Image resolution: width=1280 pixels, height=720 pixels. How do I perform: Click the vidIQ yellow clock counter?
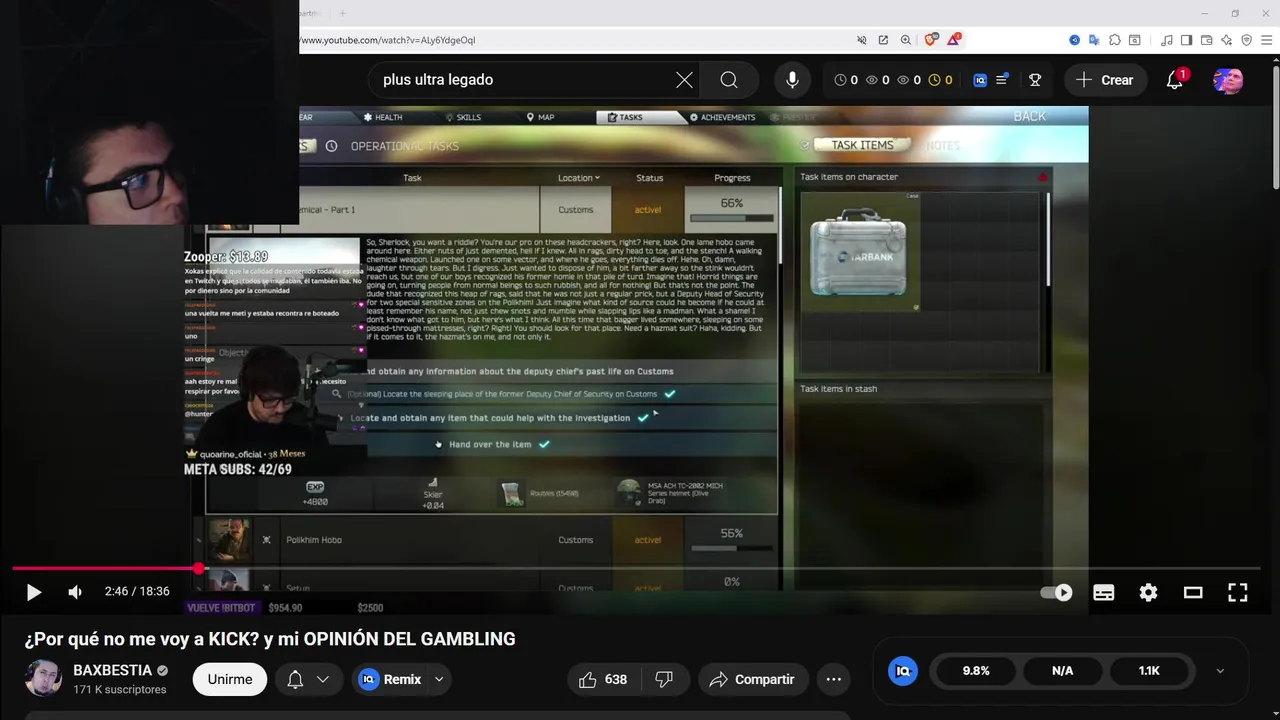pyautogui.click(x=940, y=80)
